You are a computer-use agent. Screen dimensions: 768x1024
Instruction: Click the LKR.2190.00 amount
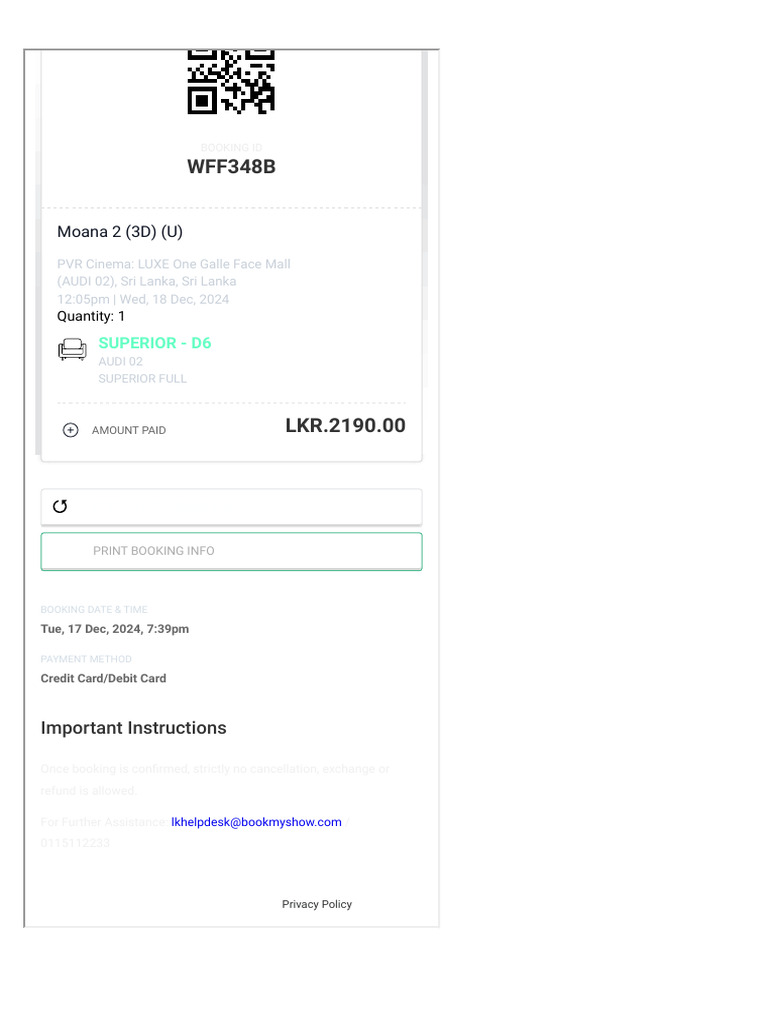click(345, 426)
